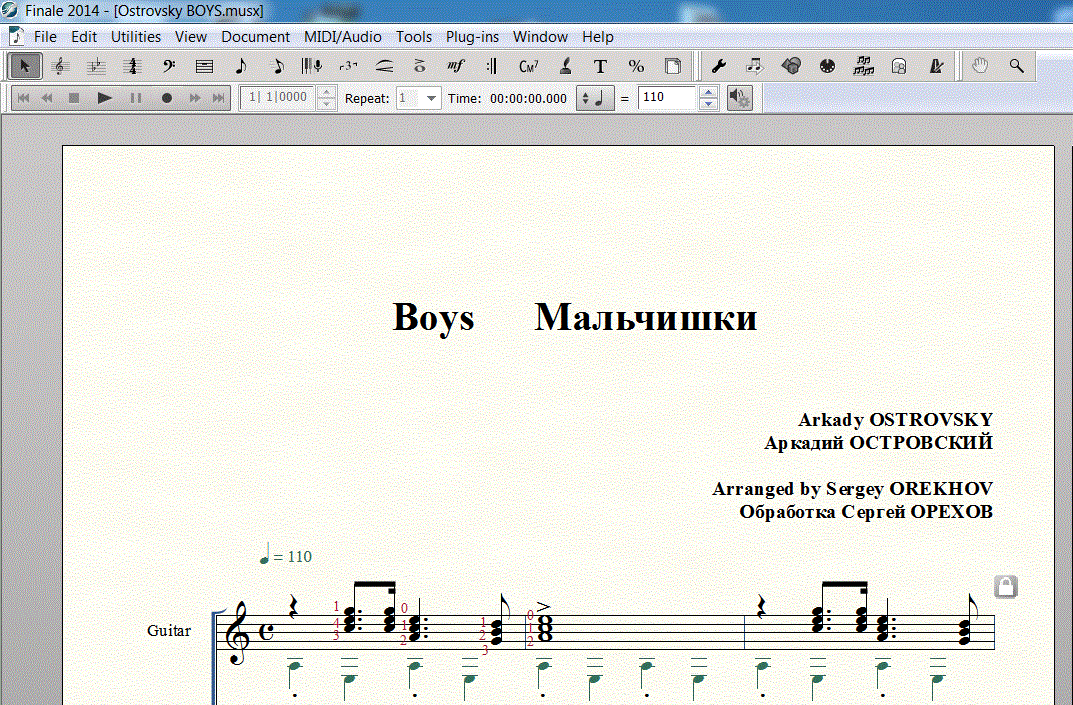Open the Repeat count dropdown
Screen dimensions: 1073x705
pyautogui.click(x=431, y=98)
